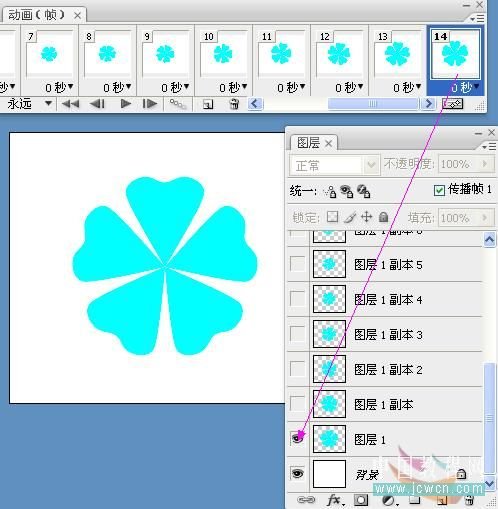Delete layer trash icon in layers panel
Screen dimensions: 498x509
(x=469, y=500)
